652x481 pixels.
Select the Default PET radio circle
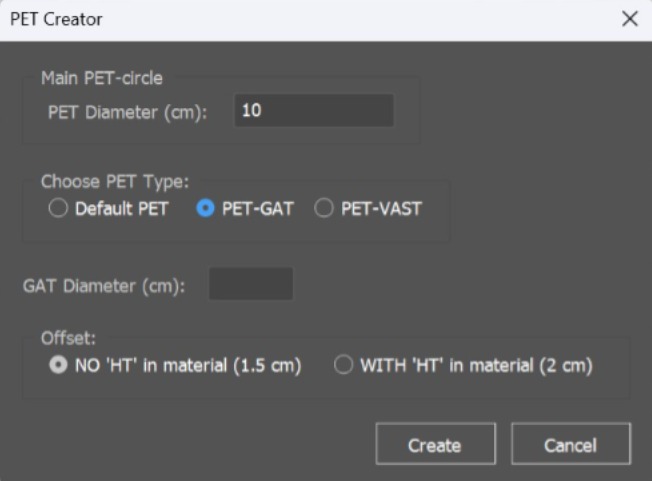pos(58,209)
